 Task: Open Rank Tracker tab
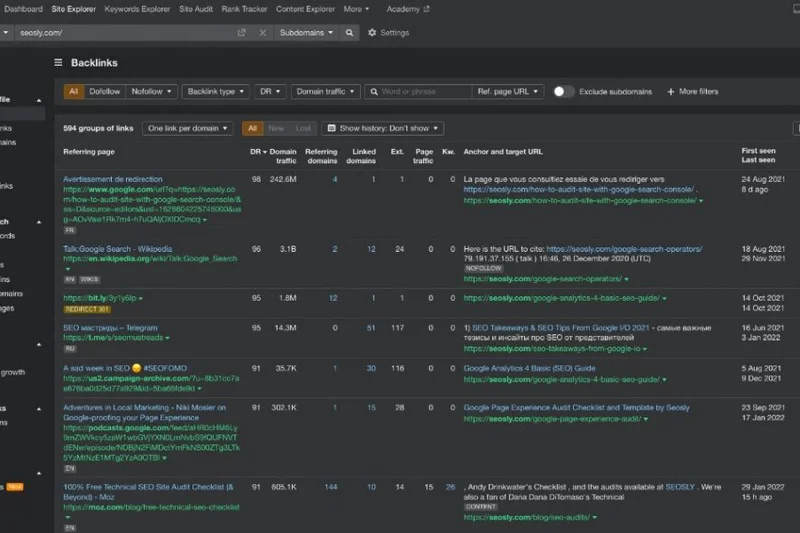pos(244,9)
